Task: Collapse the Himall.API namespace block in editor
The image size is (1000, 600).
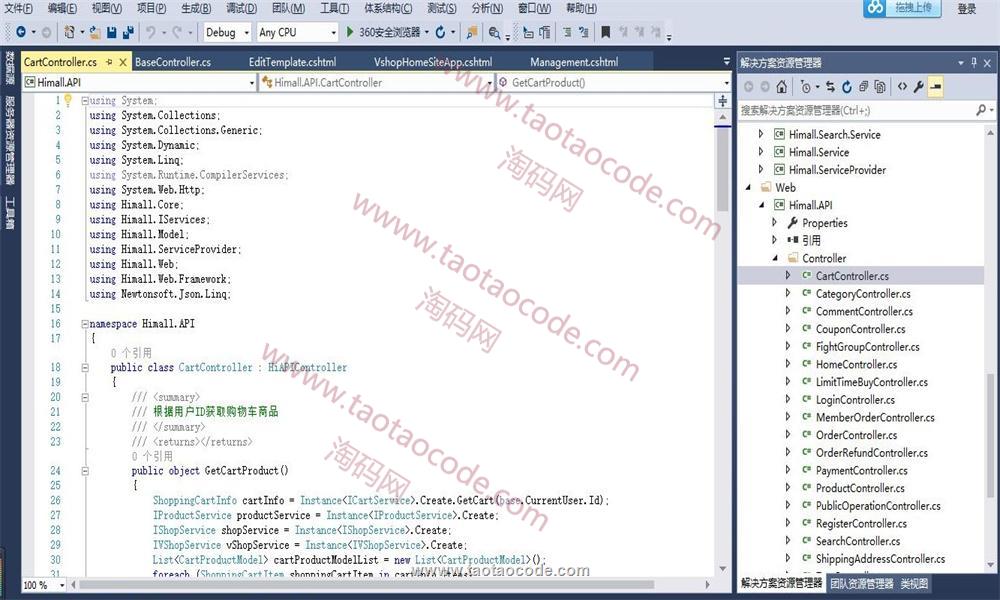Action: [x=84, y=325]
